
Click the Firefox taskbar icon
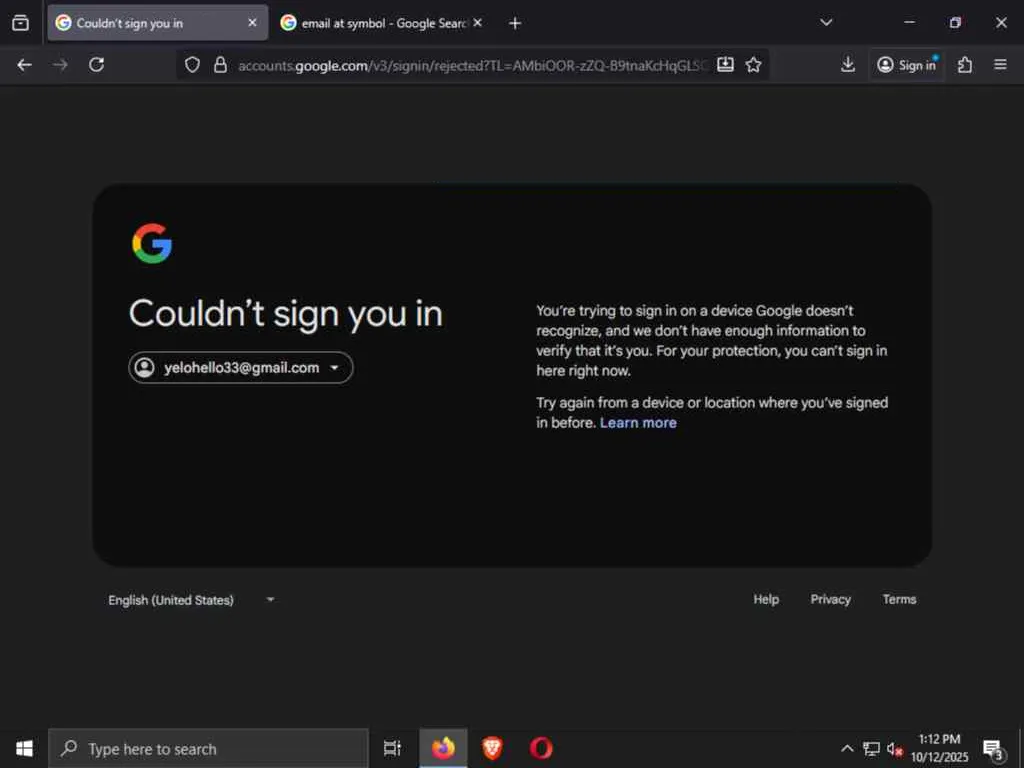click(443, 748)
